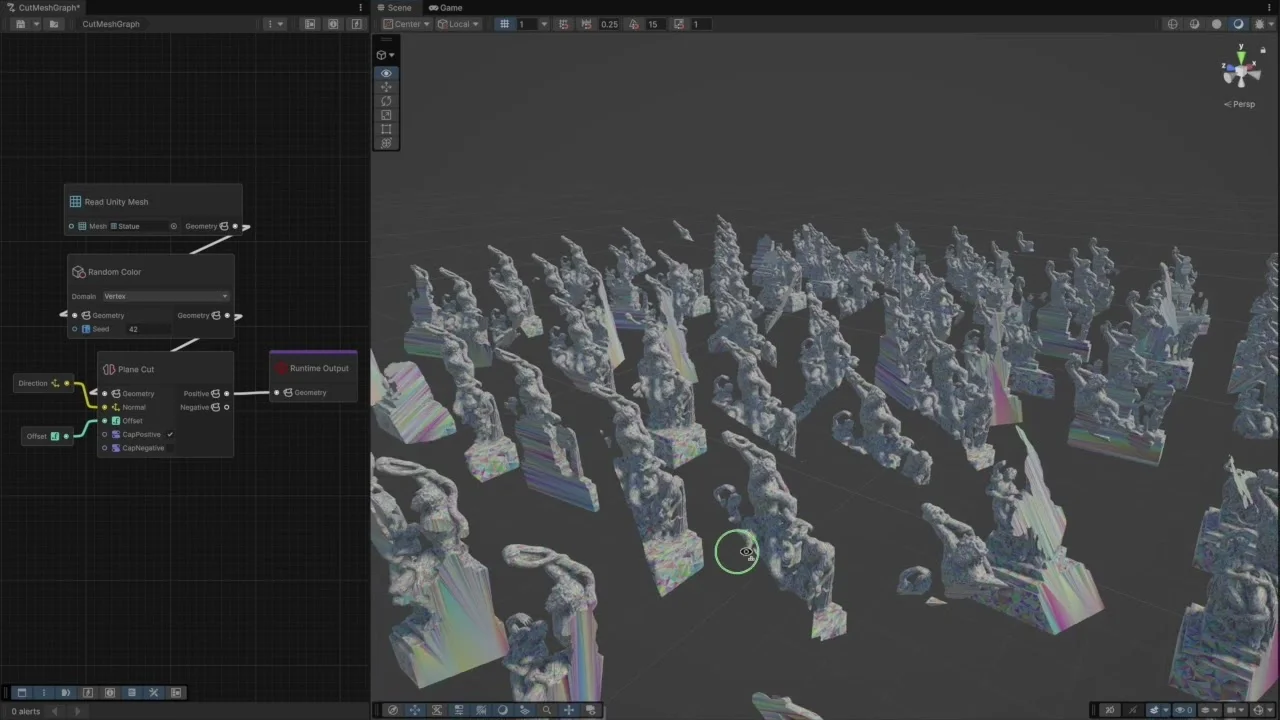
Task: Click the Plane Cut Negative output port
Action: click(226, 407)
